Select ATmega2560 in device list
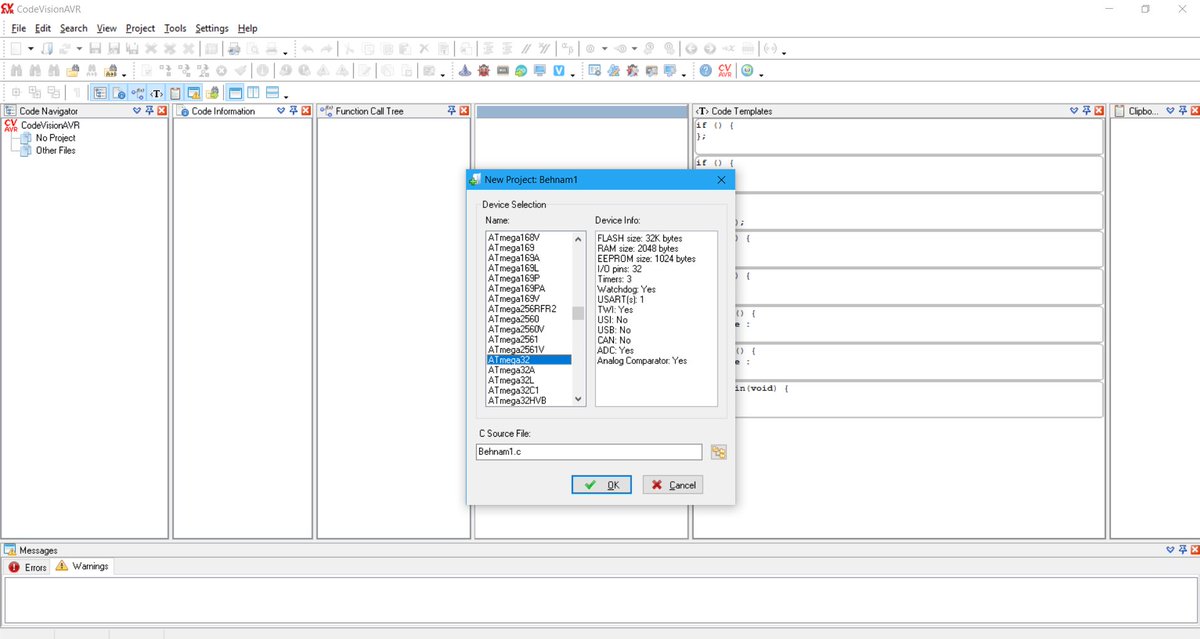Image resolution: width=1200 pixels, height=639 pixels. pyautogui.click(x=528, y=319)
